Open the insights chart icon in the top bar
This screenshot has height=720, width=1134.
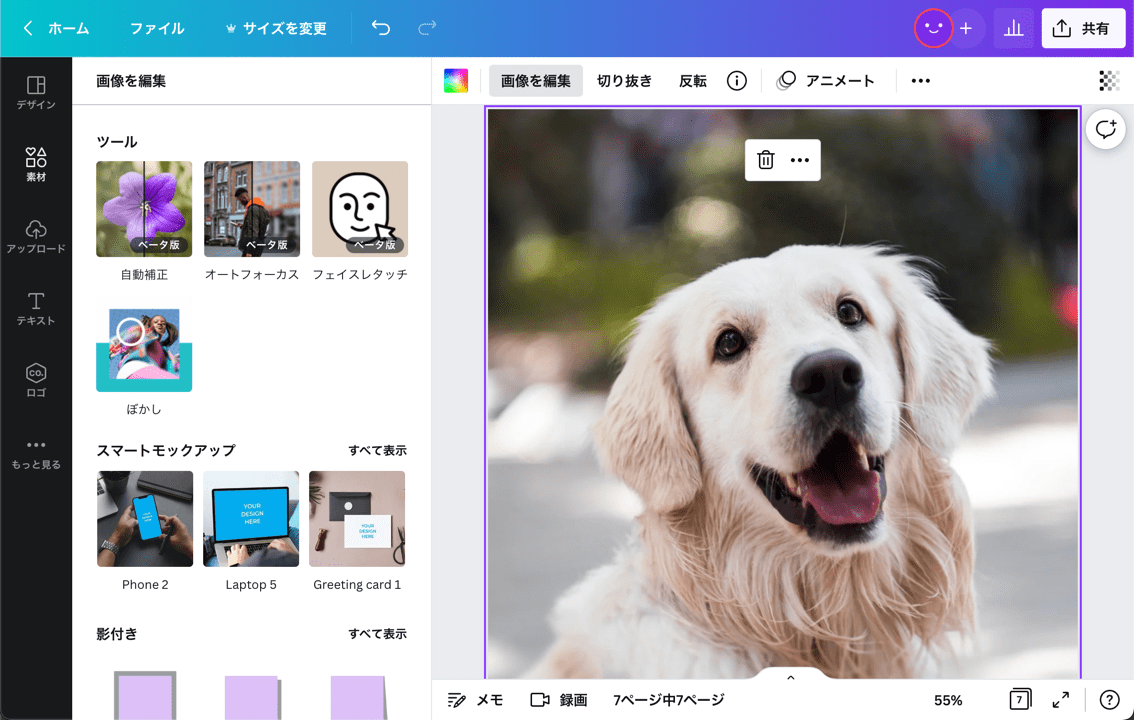[x=1013, y=28]
